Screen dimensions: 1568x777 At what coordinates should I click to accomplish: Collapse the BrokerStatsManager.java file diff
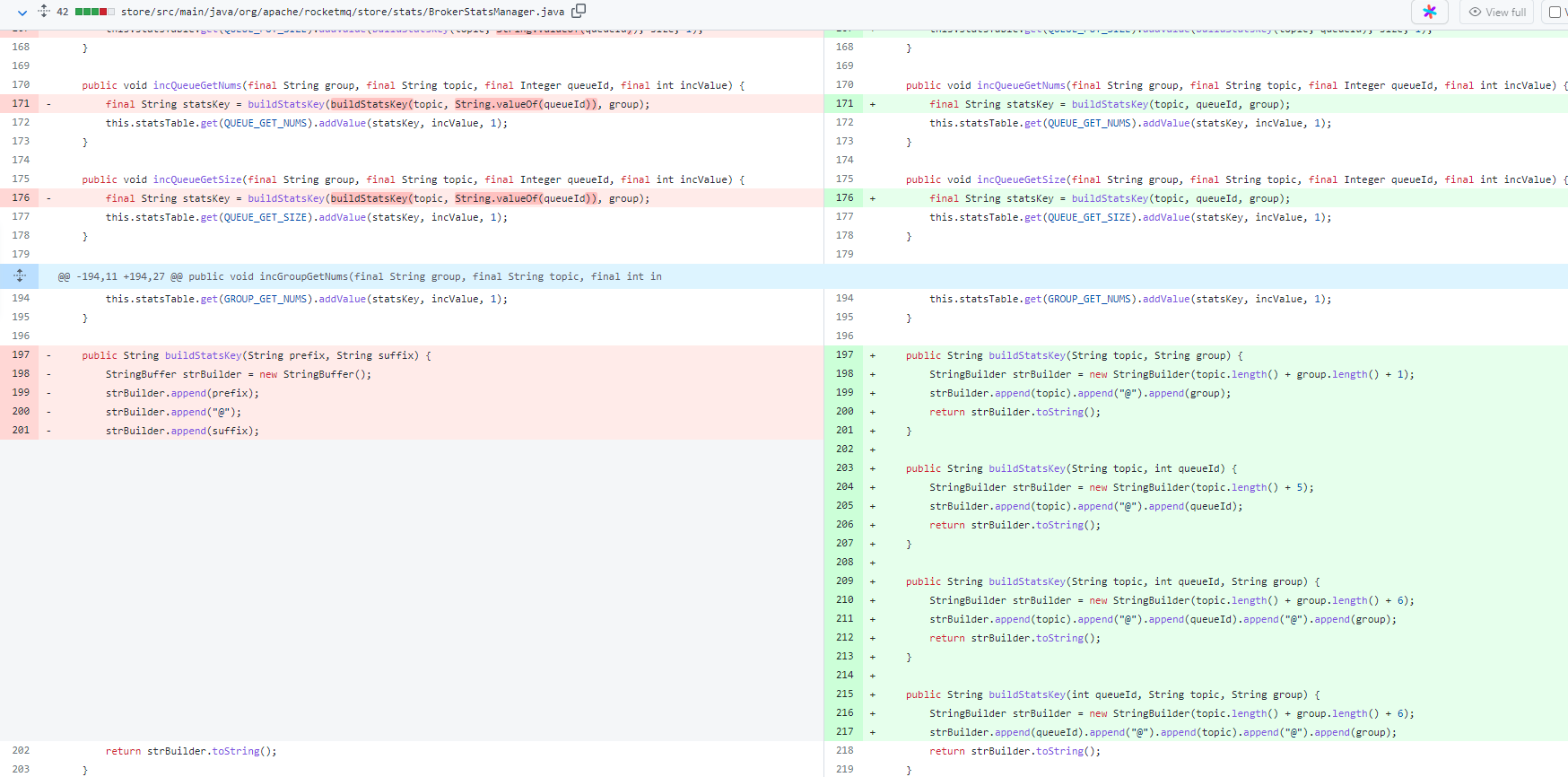click(22, 12)
